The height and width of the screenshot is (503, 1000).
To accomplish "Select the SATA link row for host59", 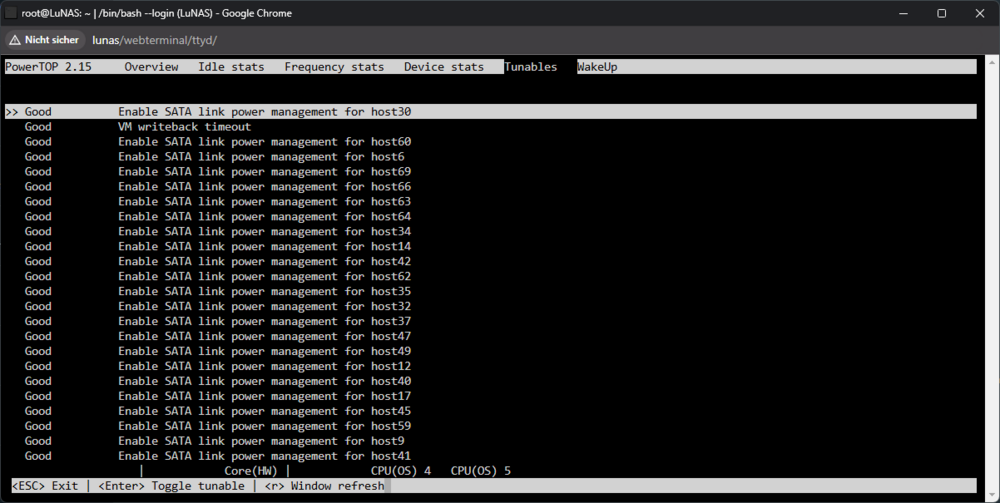I will (x=490, y=426).
